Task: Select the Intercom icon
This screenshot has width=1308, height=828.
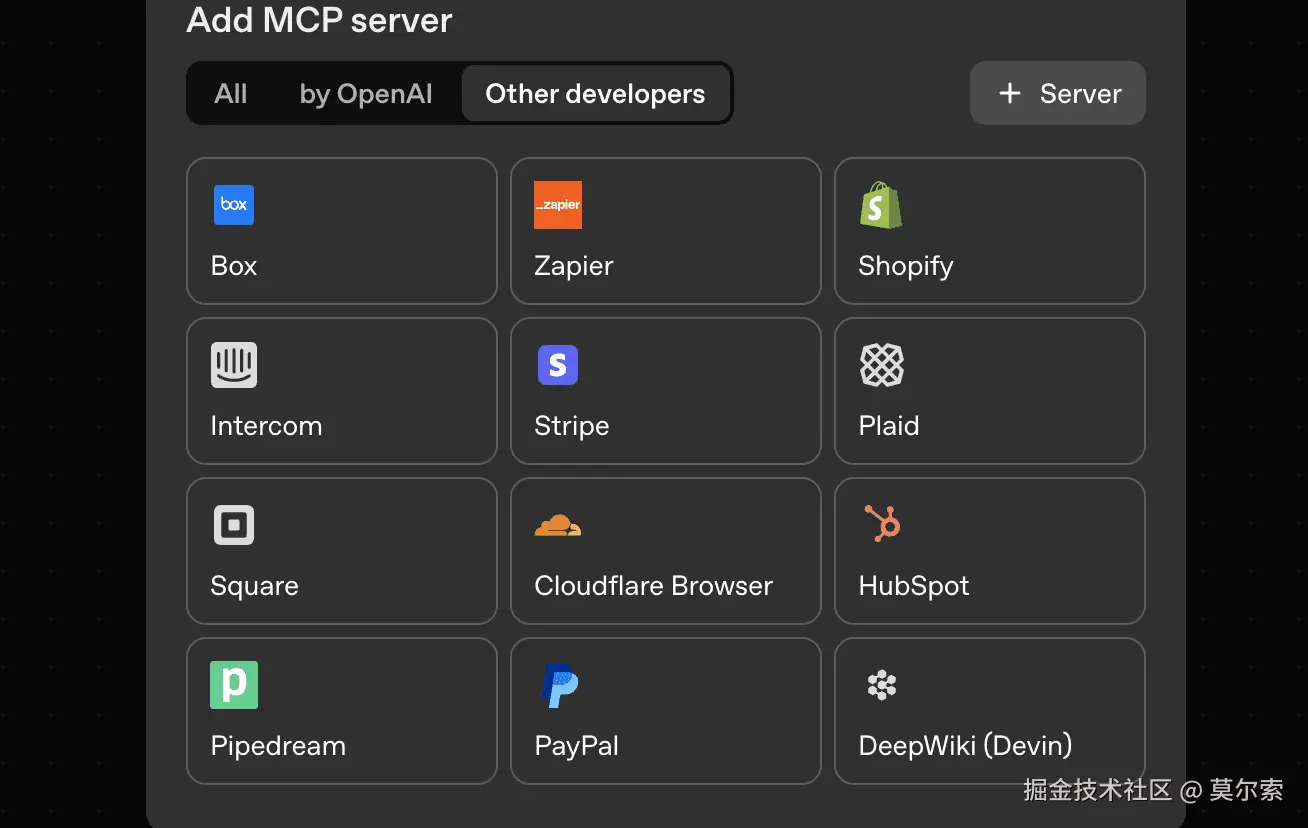Action: [233, 365]
